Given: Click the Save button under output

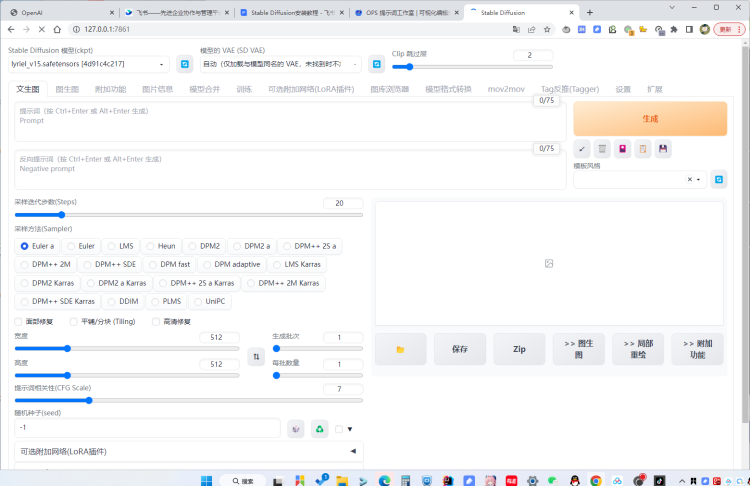Looking at the screenshot, I should click(x=460, y=349).
